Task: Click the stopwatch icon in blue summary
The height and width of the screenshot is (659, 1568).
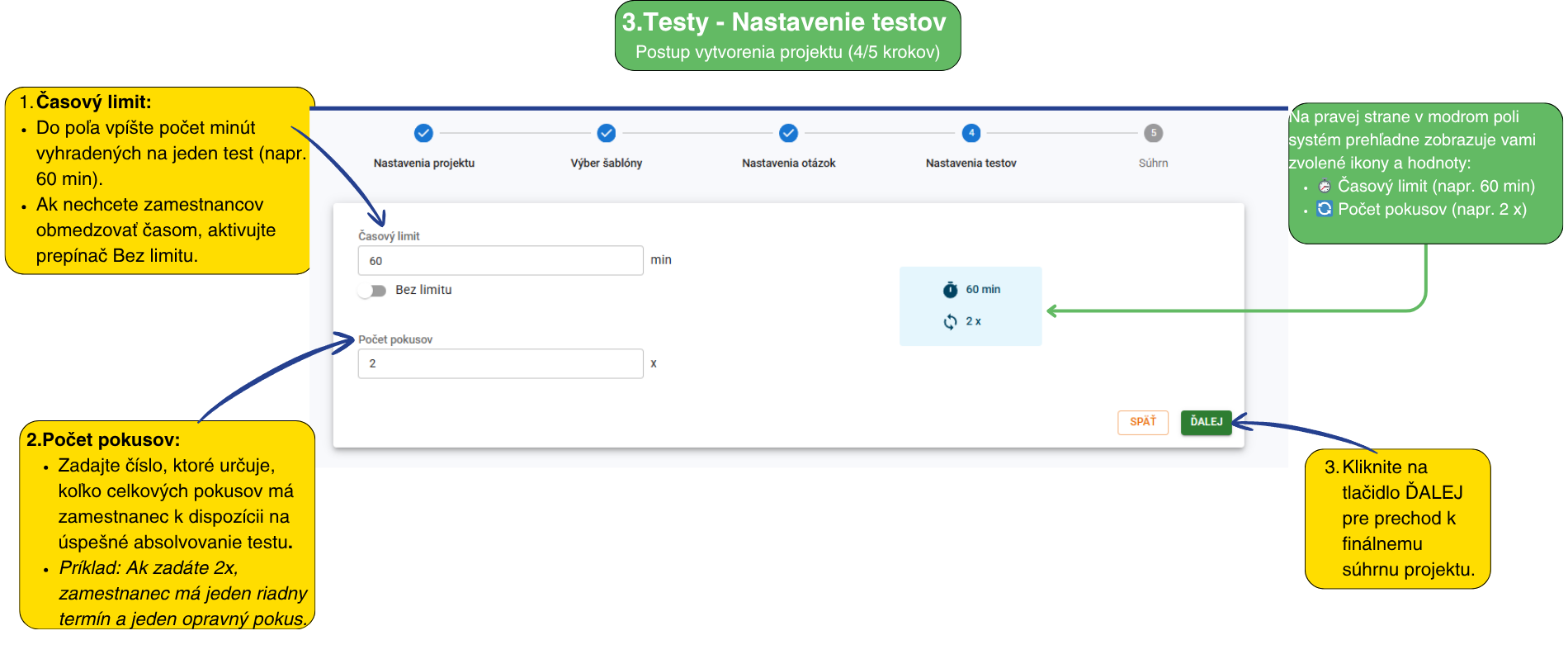Action: point(951,290)
